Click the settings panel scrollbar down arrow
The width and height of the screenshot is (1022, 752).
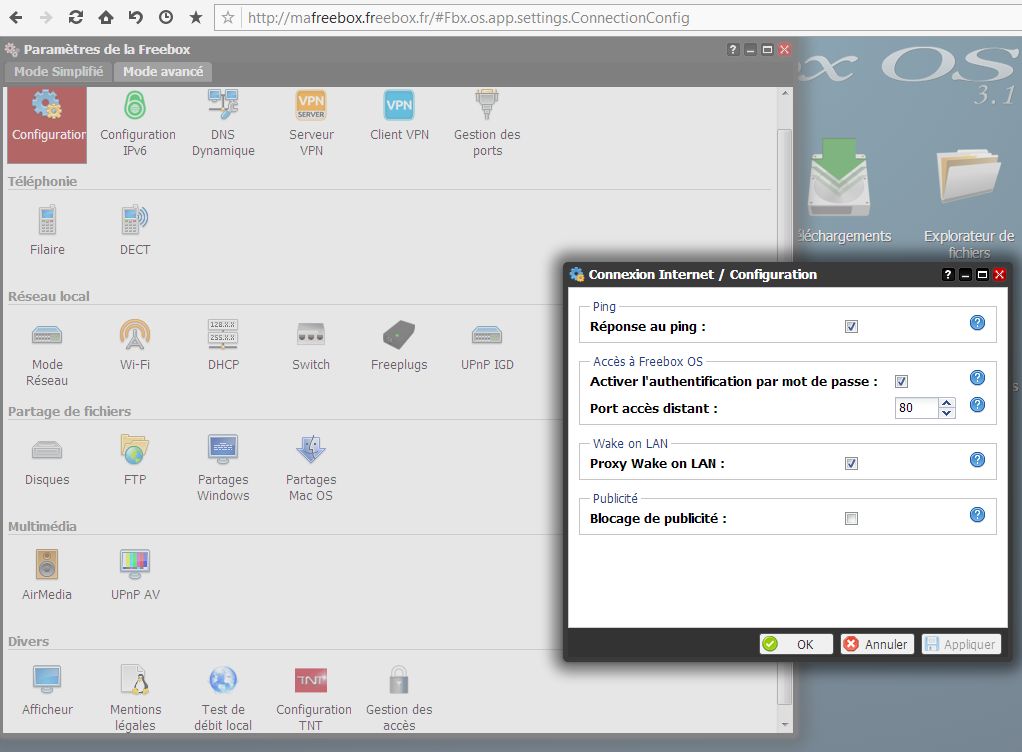pyautogui.click(x=785, y=724)
